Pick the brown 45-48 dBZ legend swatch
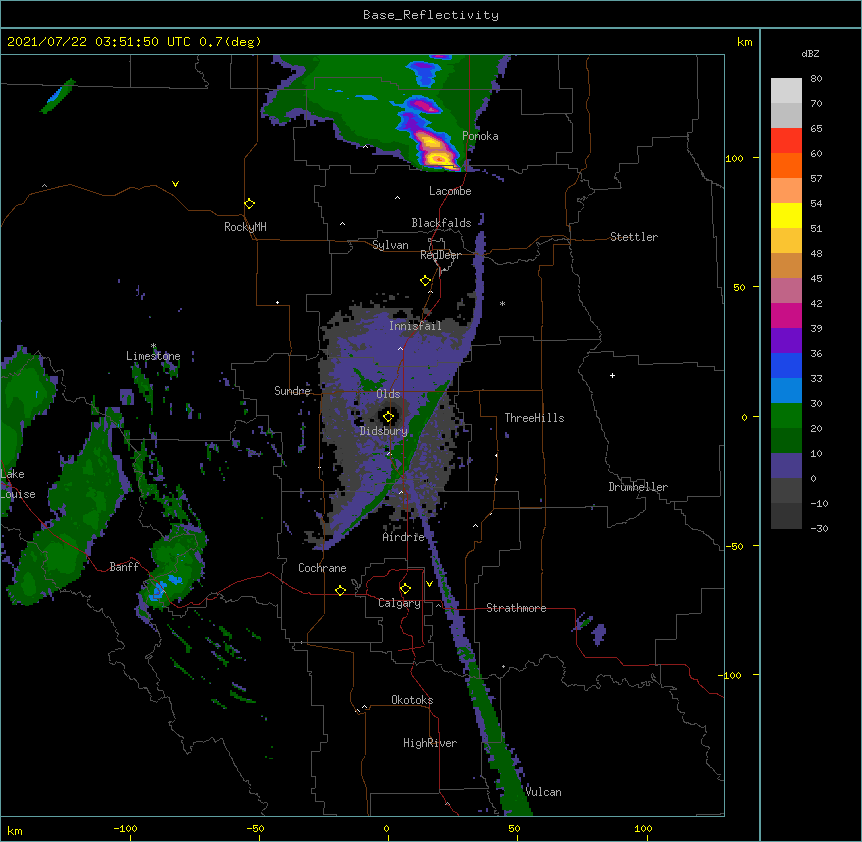Image resolution: width=862 pixels, height=842 pixels. pyautogui.click(x=786, y=265)
